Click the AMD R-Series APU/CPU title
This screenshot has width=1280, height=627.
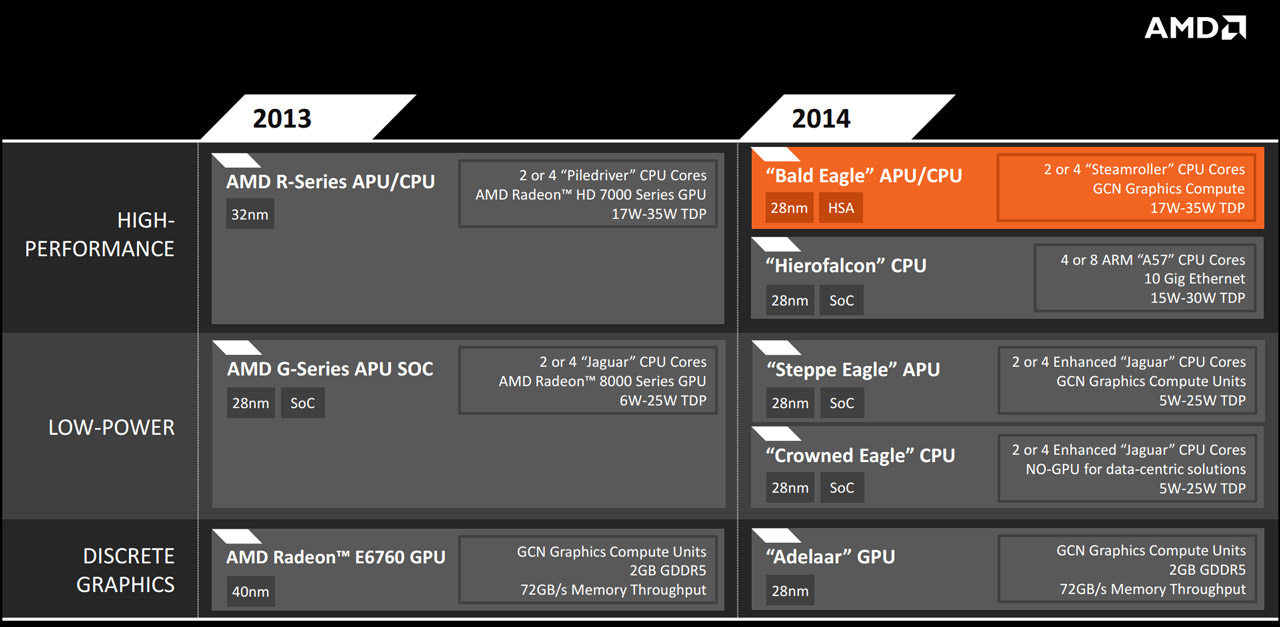(x=330, y=181)
